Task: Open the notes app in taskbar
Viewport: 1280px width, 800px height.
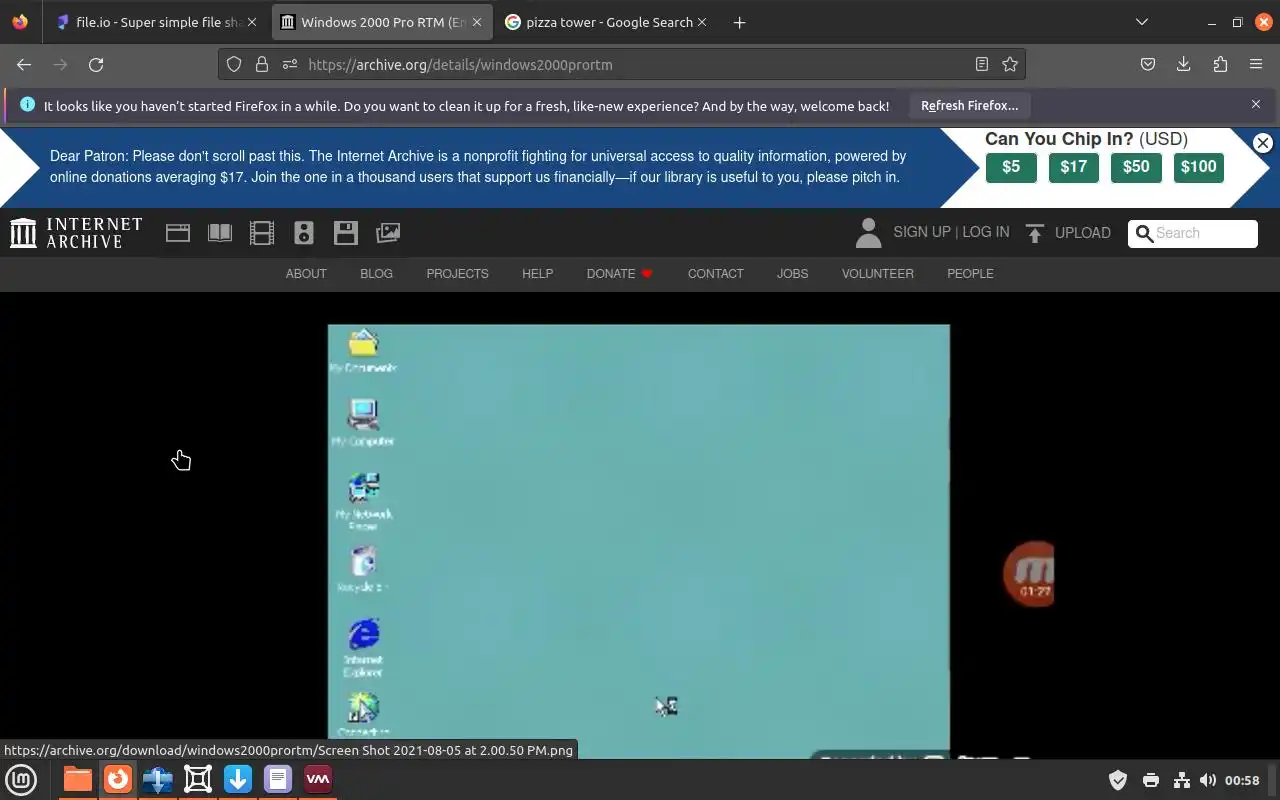Action: [x=277, y=779]
